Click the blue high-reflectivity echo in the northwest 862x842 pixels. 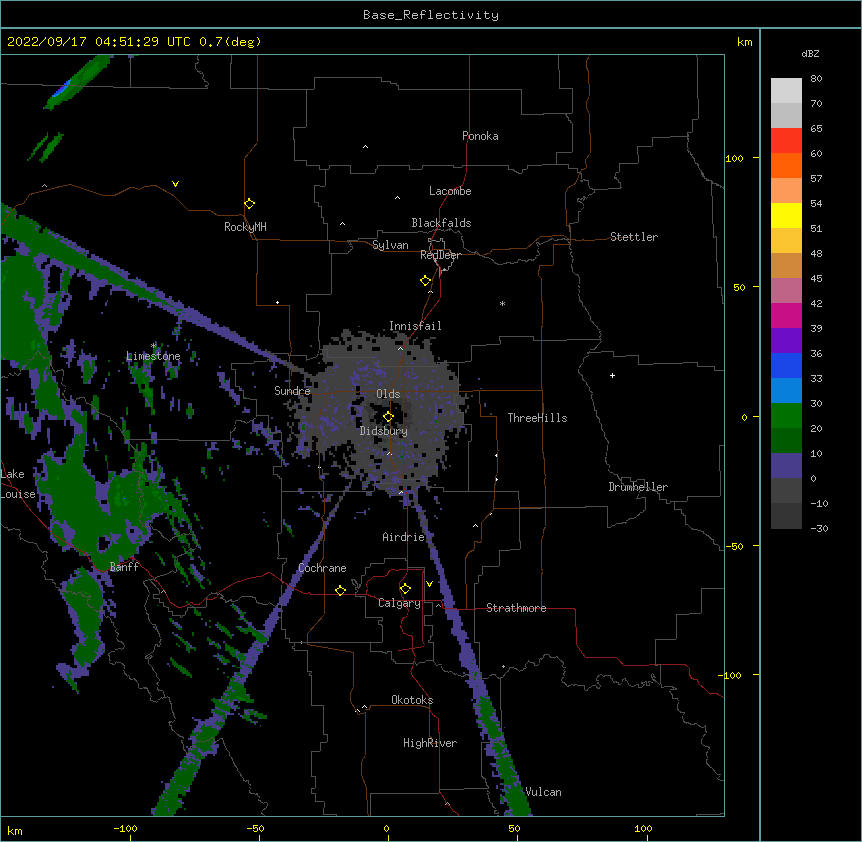tap(62, 88)
